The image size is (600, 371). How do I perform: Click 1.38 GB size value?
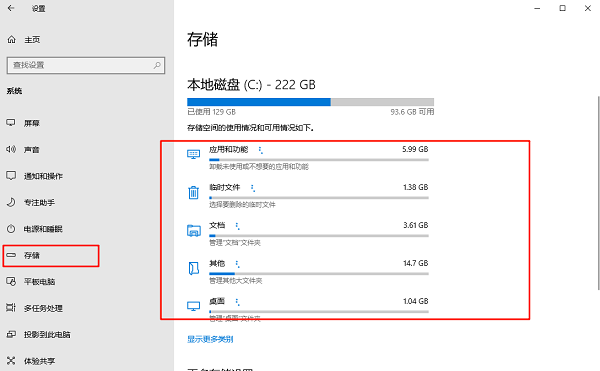(416, 187)
